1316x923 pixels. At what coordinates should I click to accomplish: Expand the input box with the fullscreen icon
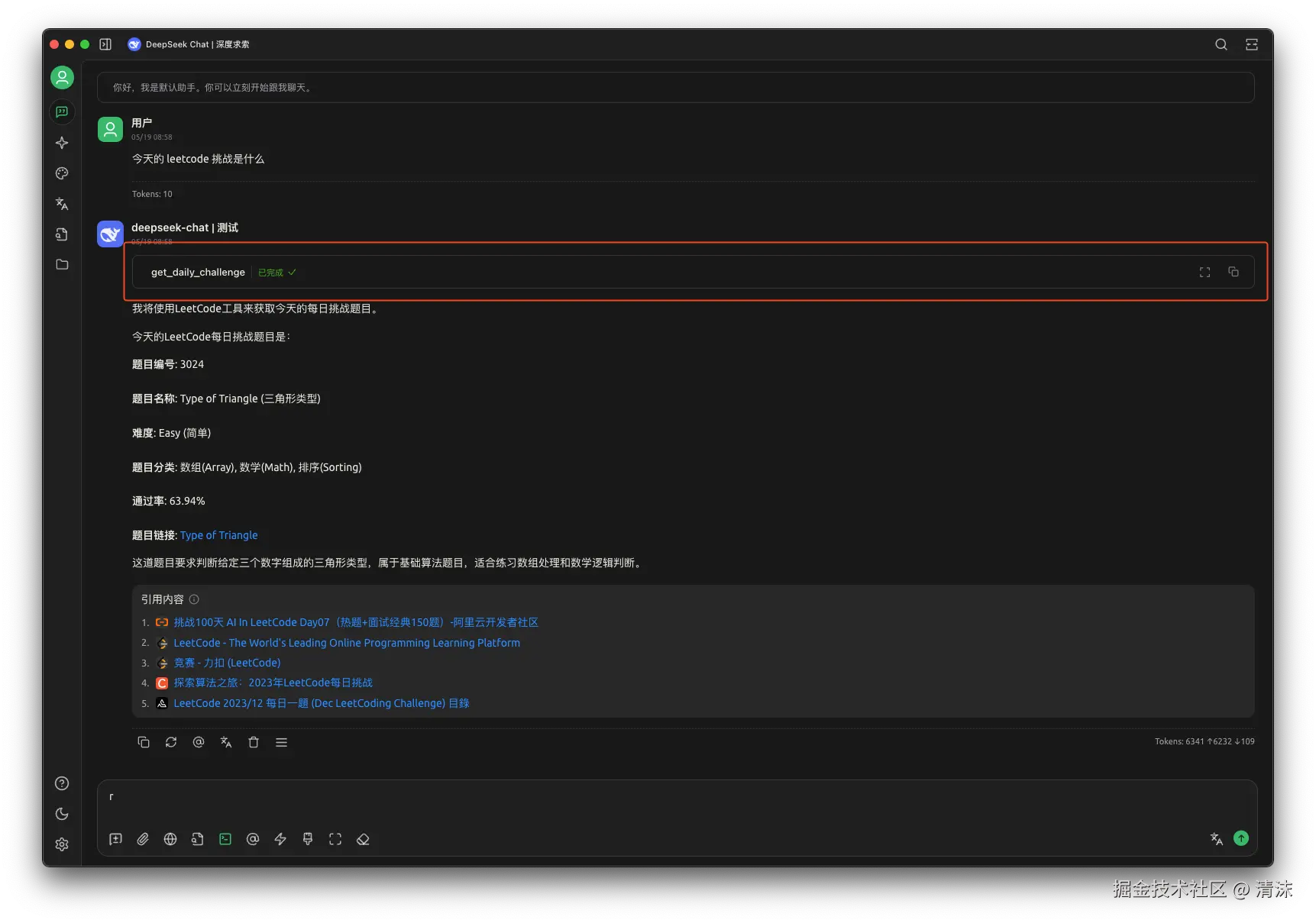pos(335,839)
